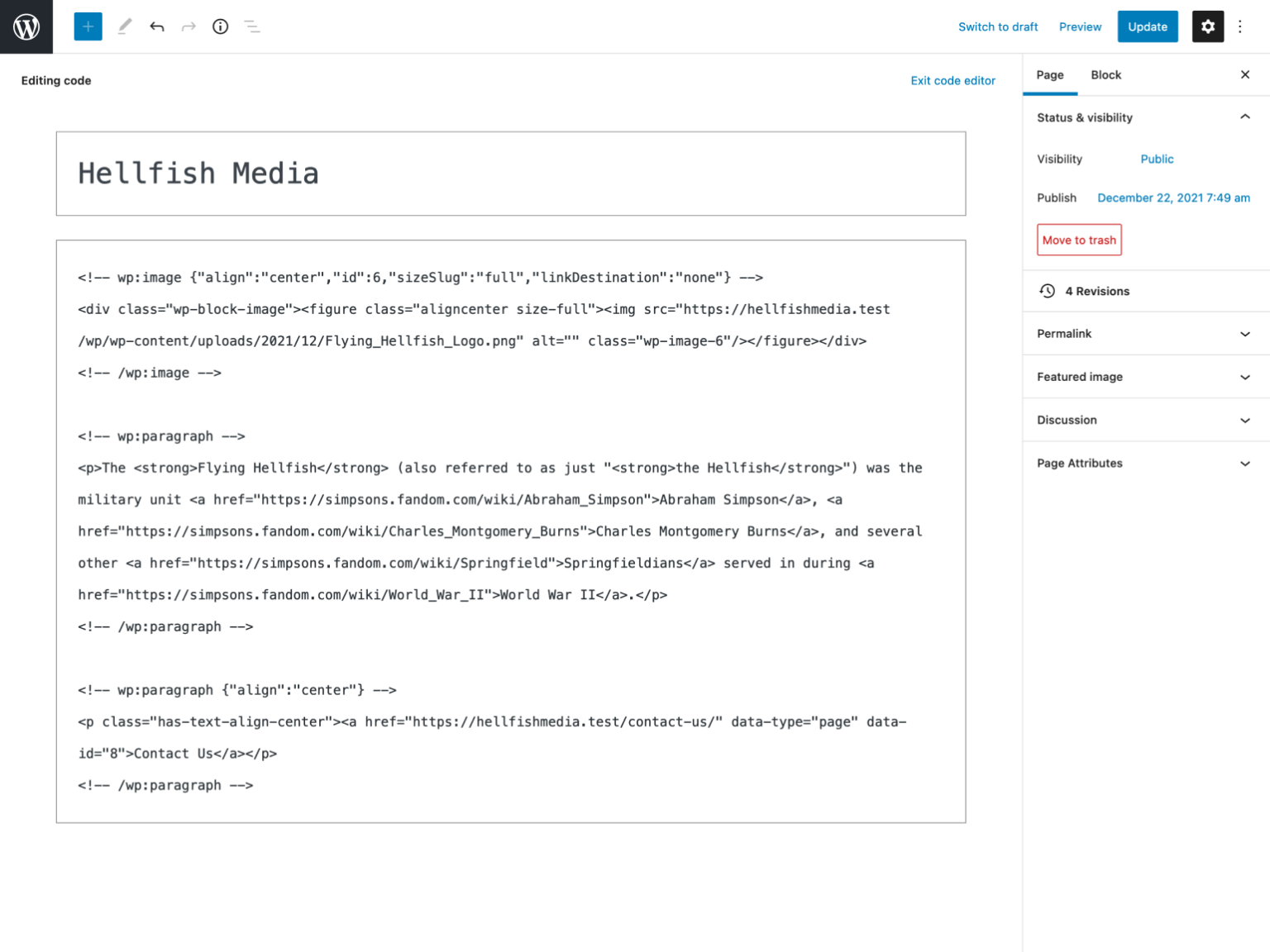1270x952 pixels.
Task: Collapse the Status & visibility section
Action: click(x=1244, y=117)
